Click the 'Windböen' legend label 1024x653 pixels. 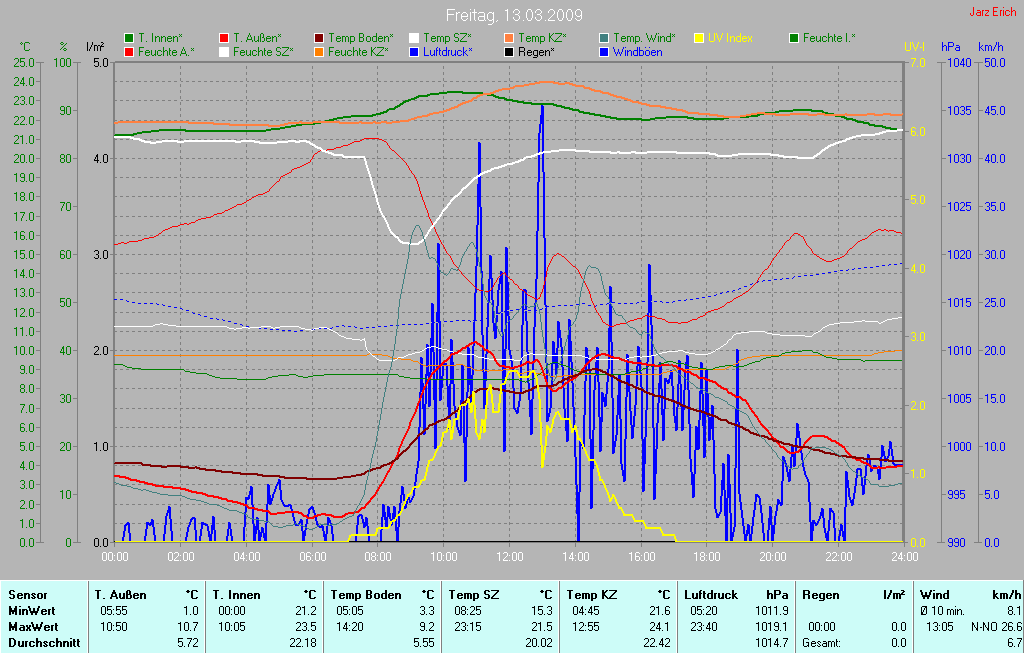point(637,52)
